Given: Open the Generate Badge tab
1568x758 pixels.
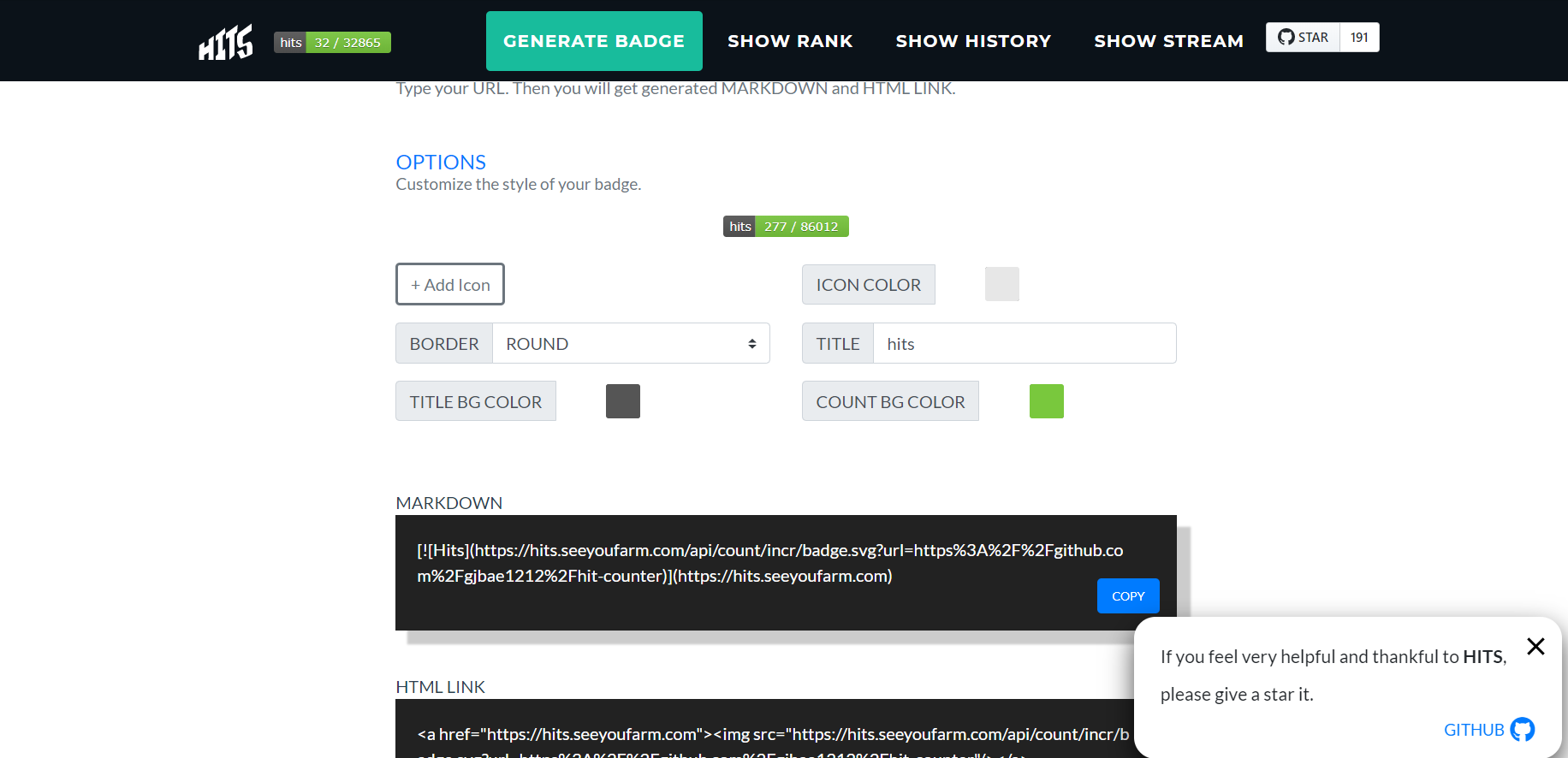Looking at the screenshot, I should [x=594, y=41].
